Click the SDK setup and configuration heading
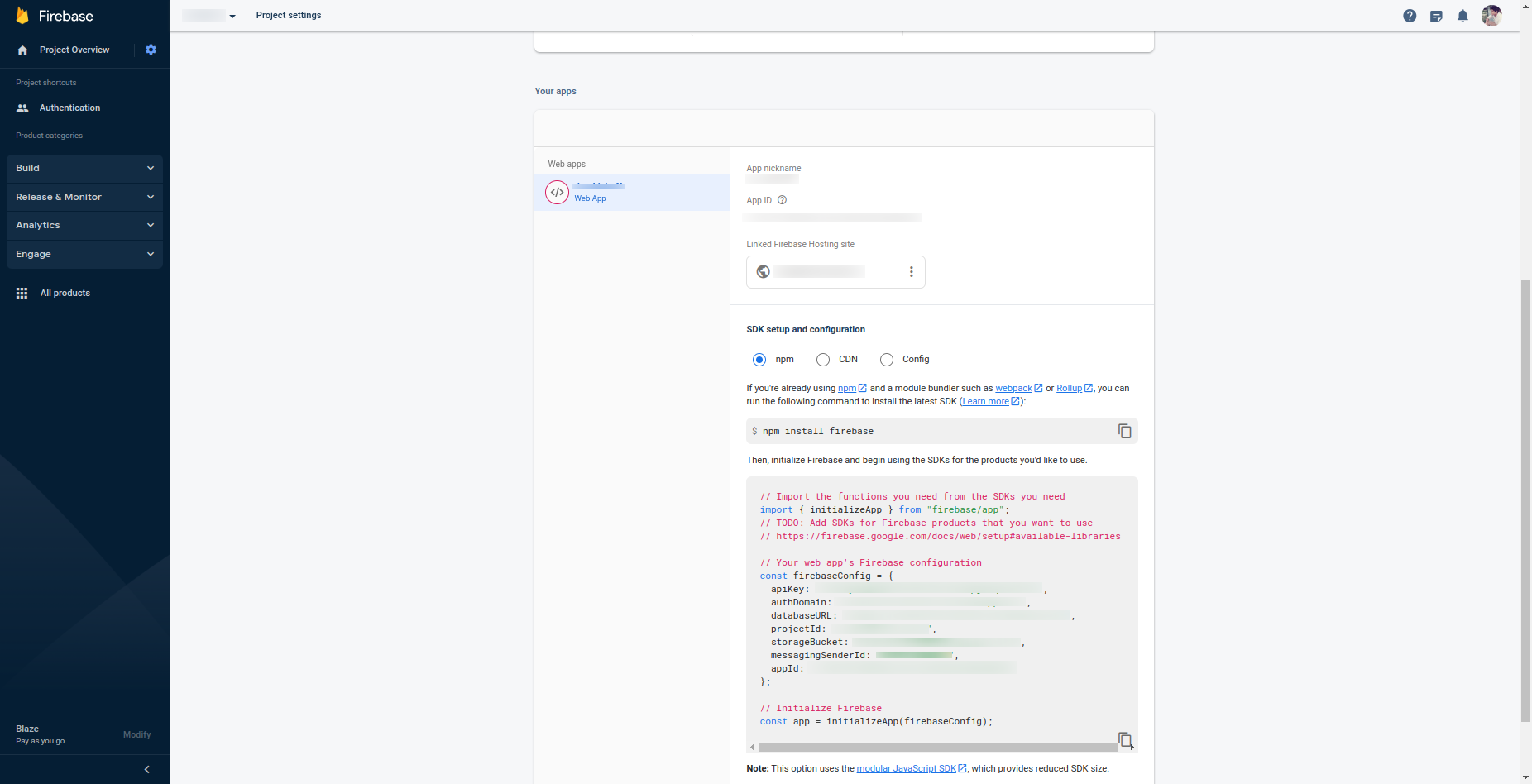 tap(806, 330)
